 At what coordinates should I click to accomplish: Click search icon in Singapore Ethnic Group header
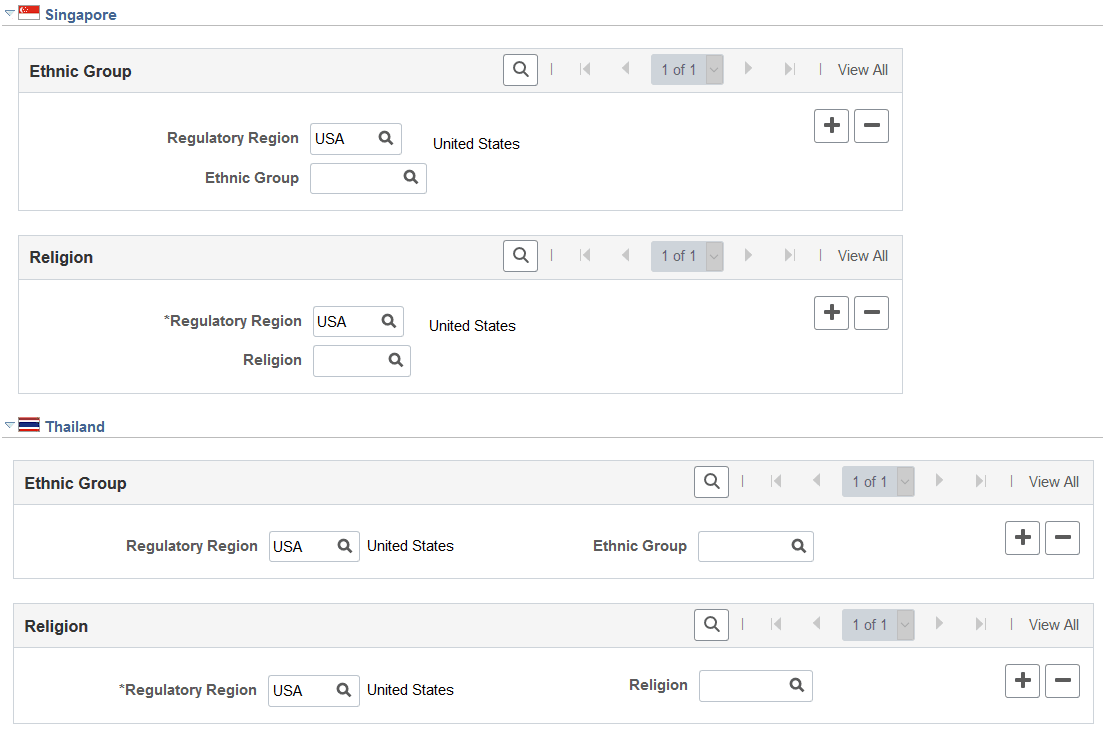521,70
